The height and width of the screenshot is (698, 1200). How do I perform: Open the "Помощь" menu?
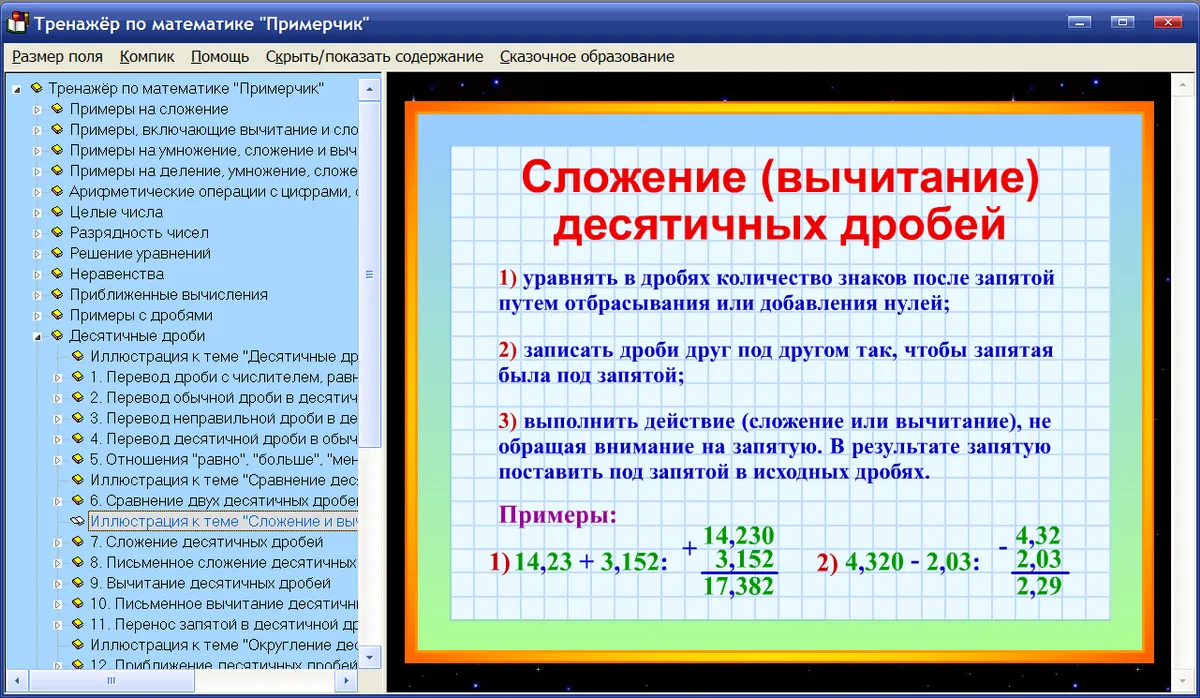click(220, 57)
